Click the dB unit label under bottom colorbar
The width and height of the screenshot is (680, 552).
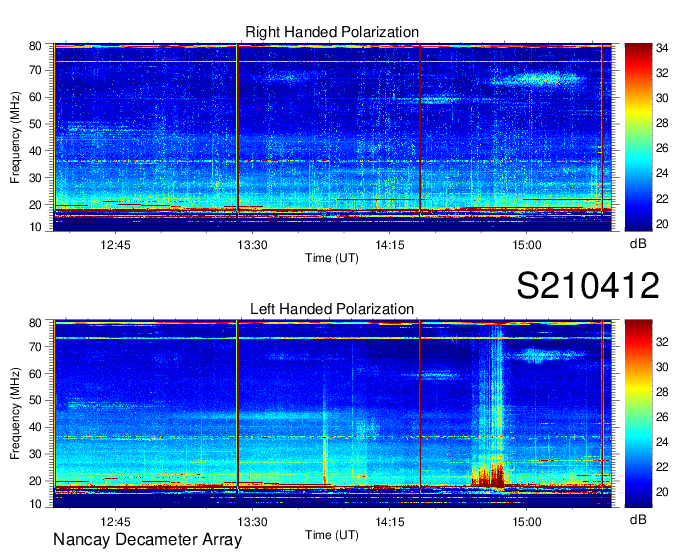point(638,519)
